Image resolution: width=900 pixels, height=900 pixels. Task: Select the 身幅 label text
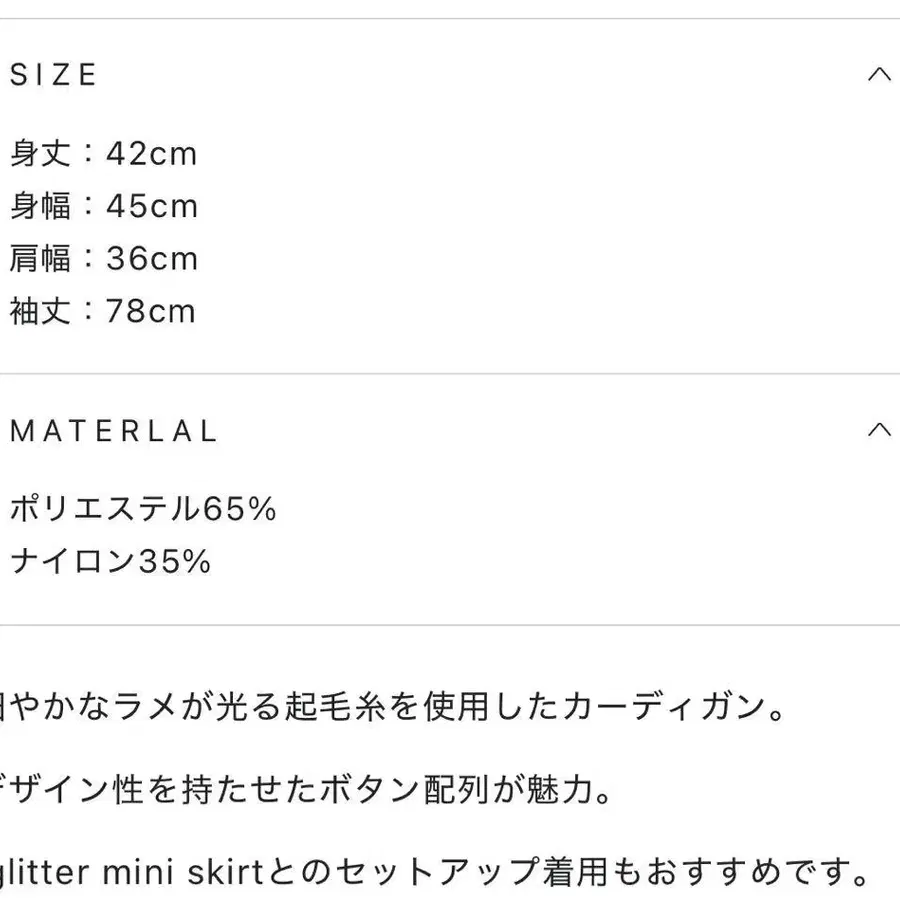[x=41, y=207]
